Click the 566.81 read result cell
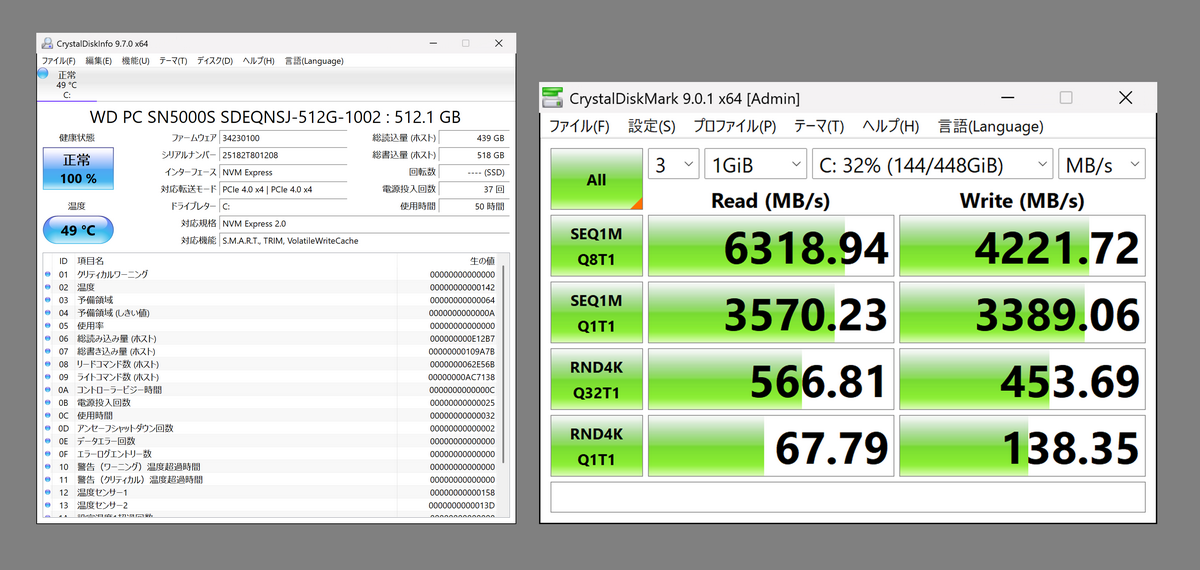Image resolution: width=1200 pixels, height=570 pixels. [x=771, y=379]
